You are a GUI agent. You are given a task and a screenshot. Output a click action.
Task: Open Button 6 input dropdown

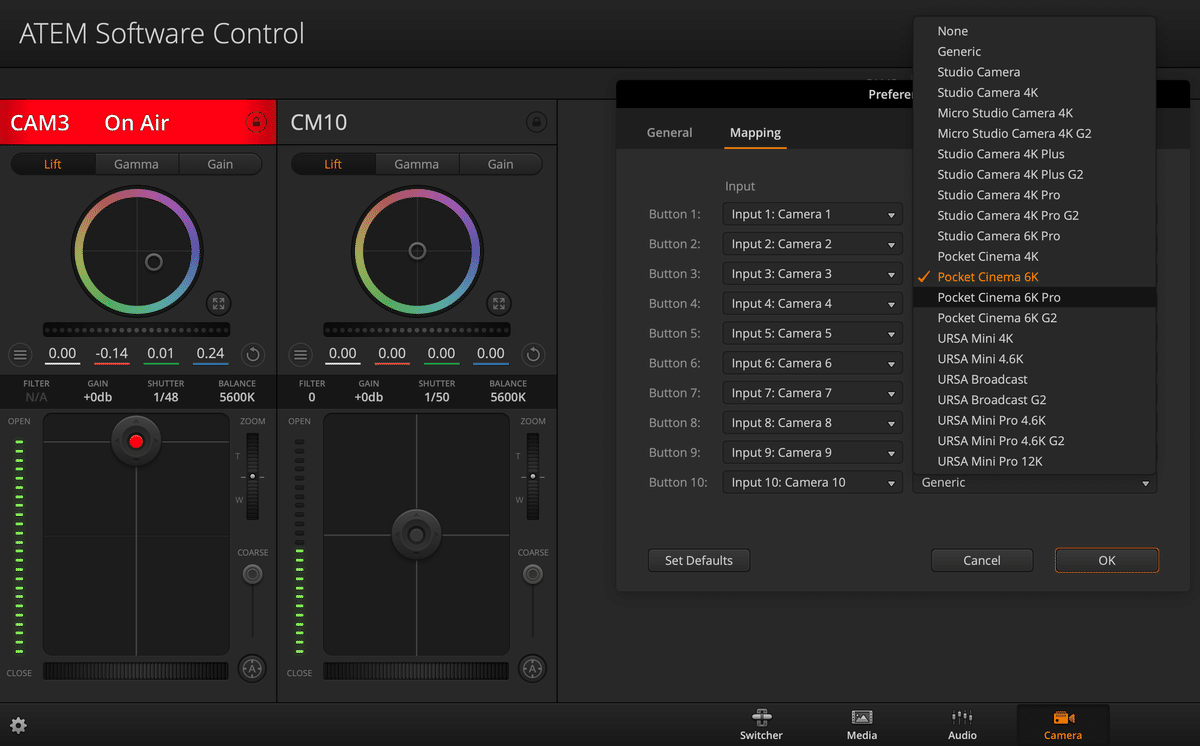pyautogui.click(x=813, y=363)
